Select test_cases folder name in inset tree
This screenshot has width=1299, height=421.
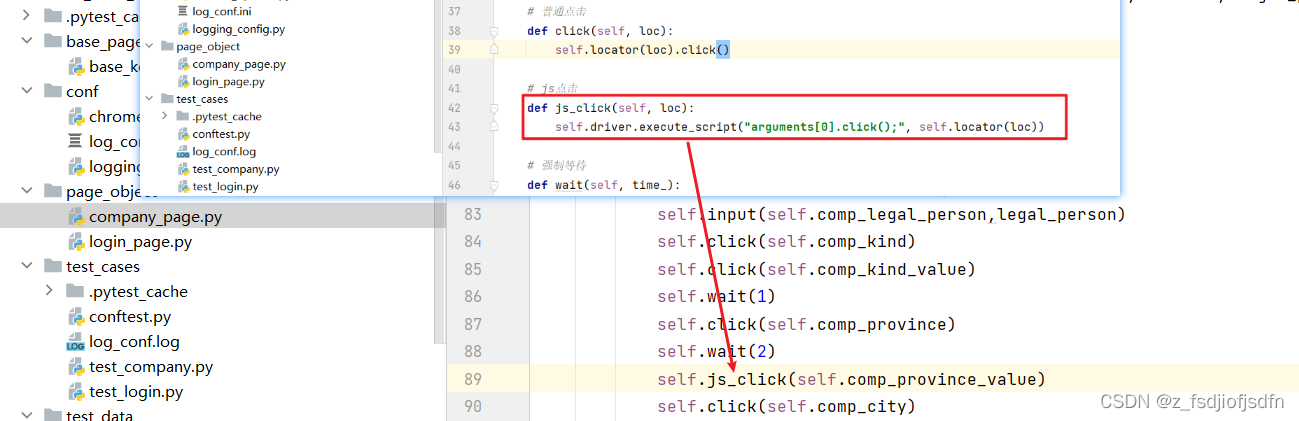202,99
